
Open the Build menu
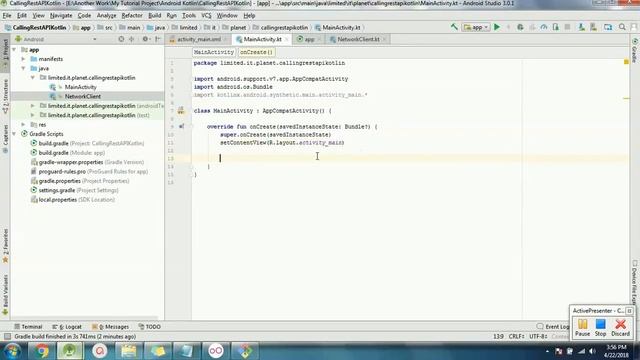[154, 16]
